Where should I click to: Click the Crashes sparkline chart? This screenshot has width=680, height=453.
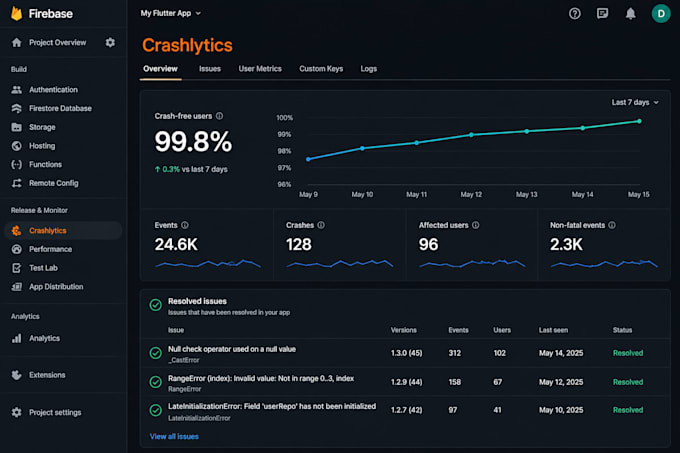[340, 264]
